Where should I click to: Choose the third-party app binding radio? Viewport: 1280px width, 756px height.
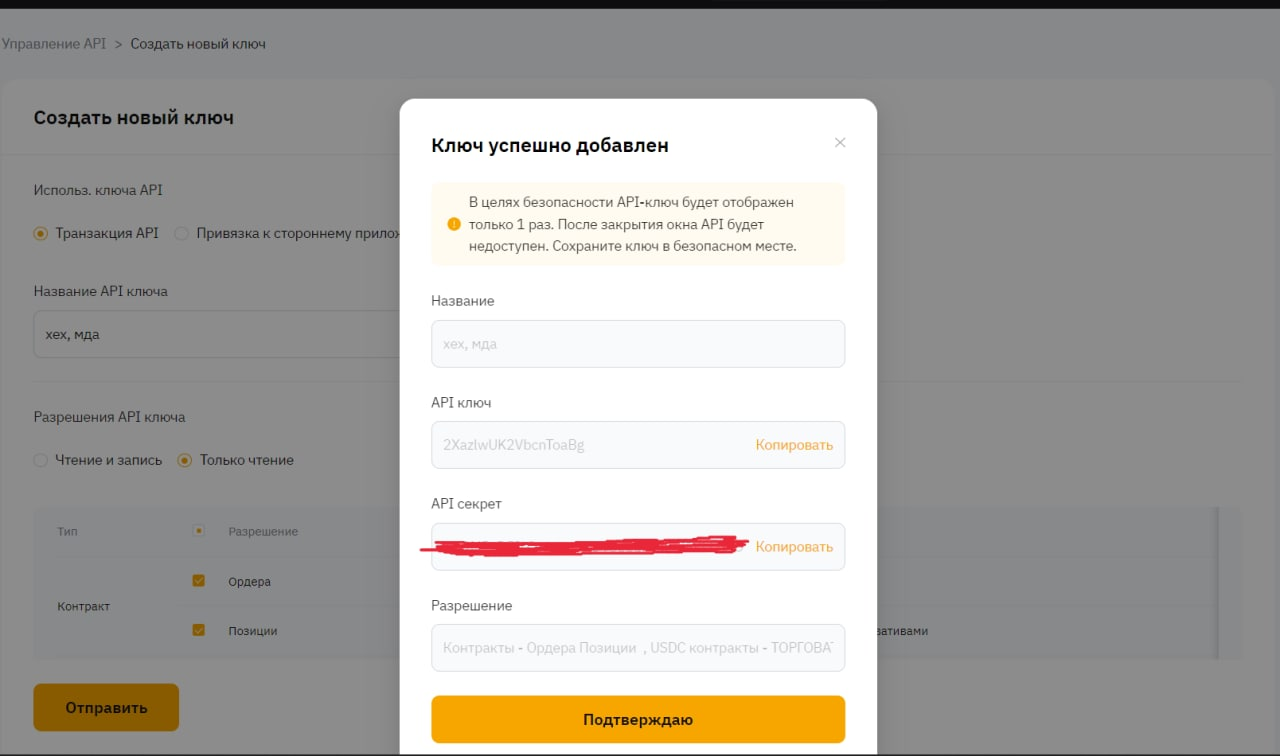182,234
